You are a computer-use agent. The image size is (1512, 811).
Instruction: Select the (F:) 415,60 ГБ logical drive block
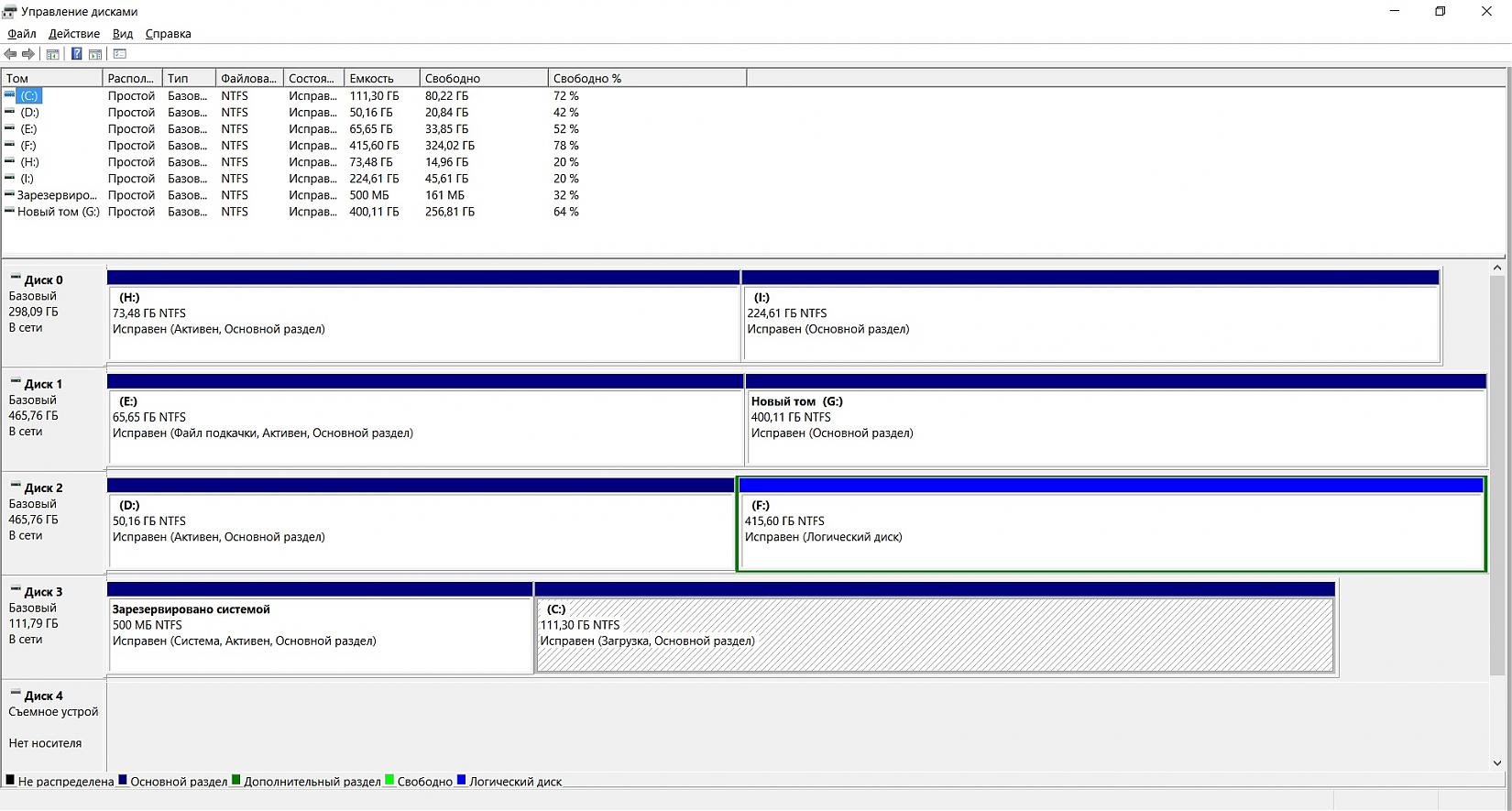[1112, 524]
